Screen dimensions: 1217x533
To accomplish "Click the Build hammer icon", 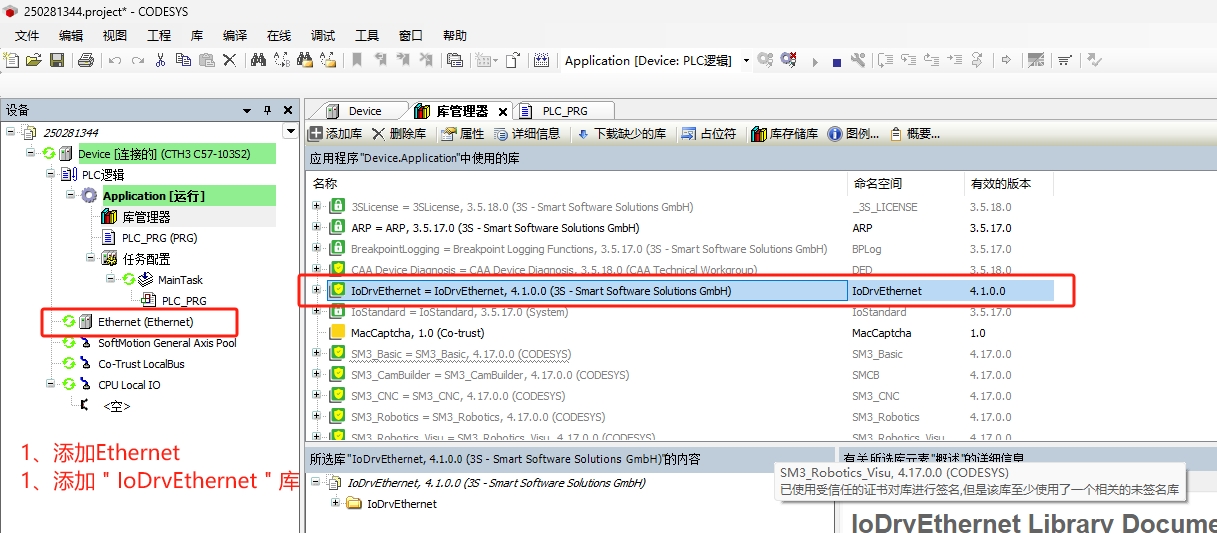I will [x=858, y=61].
